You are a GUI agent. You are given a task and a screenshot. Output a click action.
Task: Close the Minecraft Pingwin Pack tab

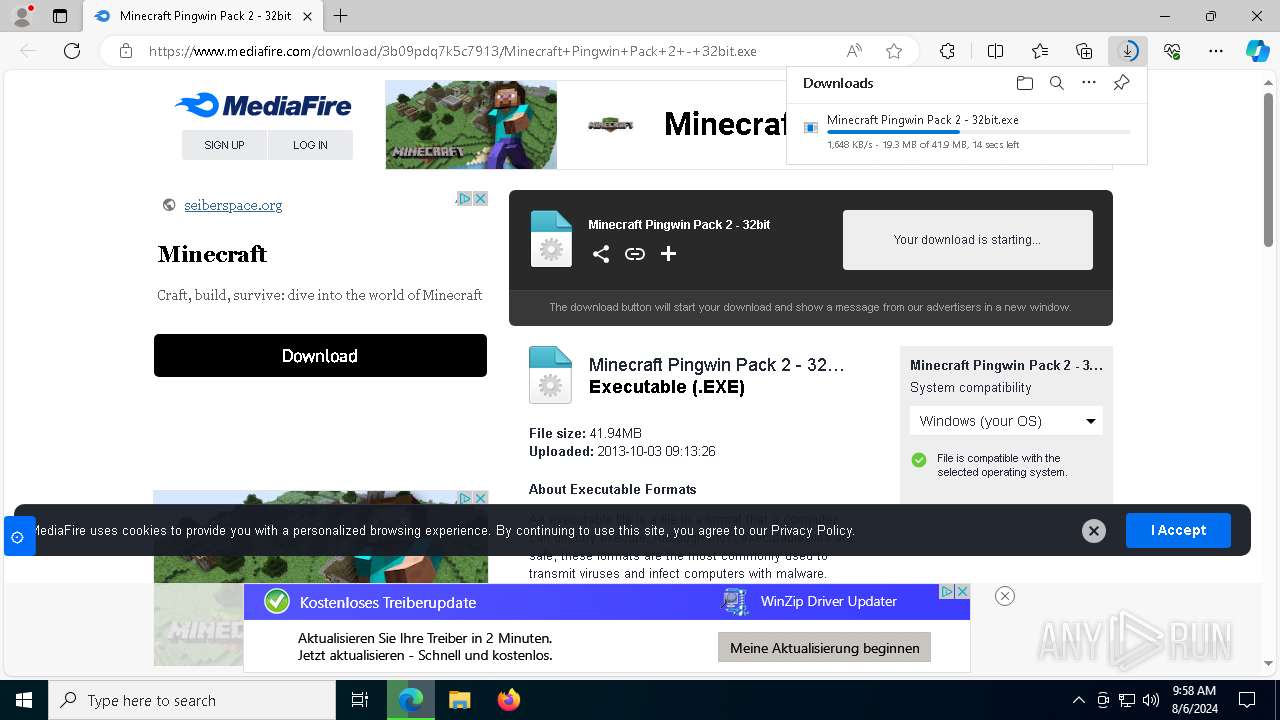coord(307,16)
